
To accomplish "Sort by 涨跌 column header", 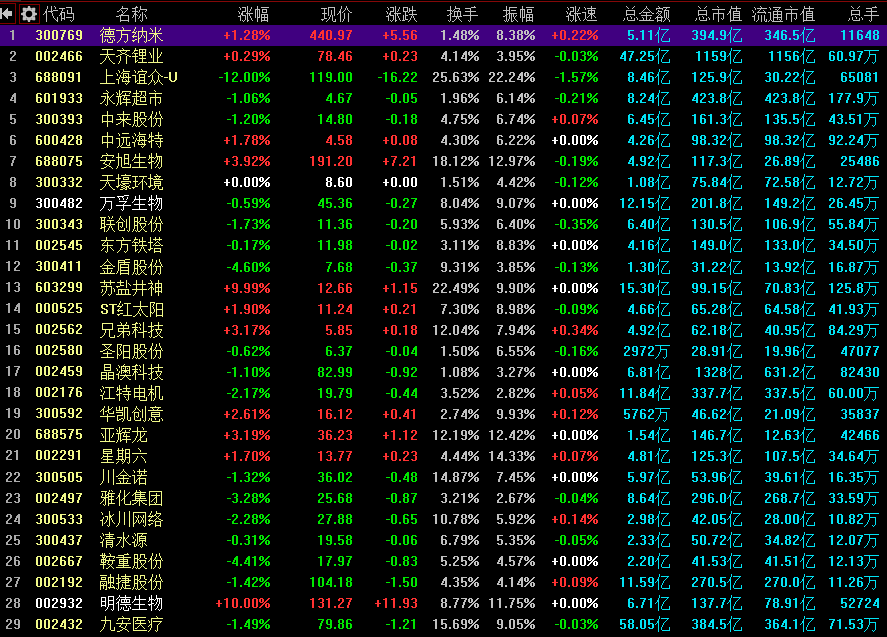I will [x=402, y=14].
